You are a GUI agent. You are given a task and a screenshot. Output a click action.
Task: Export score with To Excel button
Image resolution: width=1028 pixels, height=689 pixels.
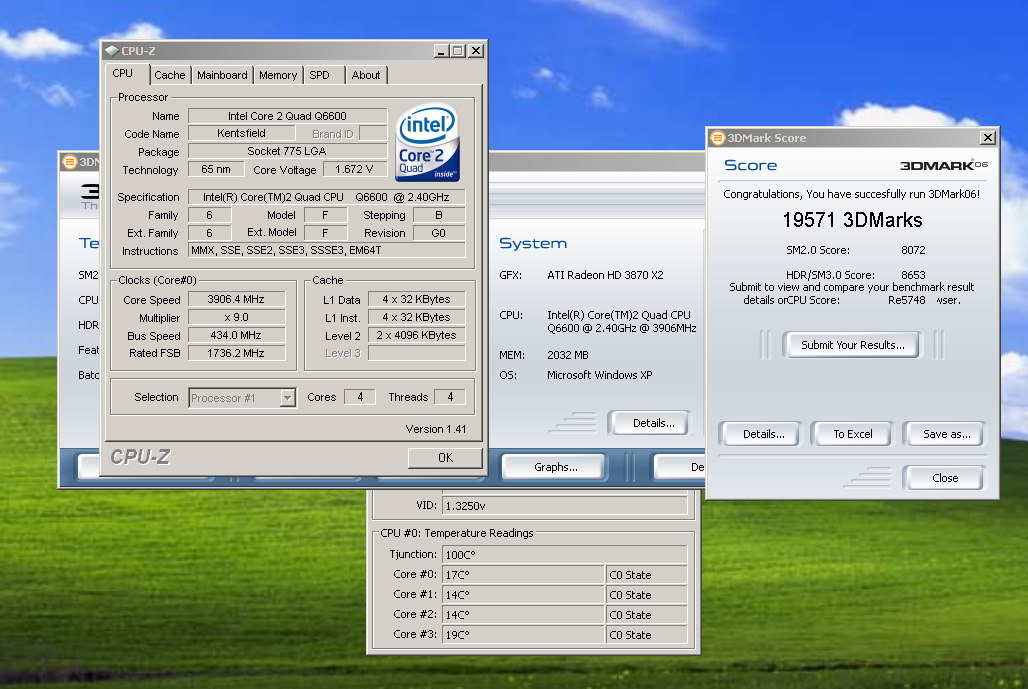click(x=852, y=434)
